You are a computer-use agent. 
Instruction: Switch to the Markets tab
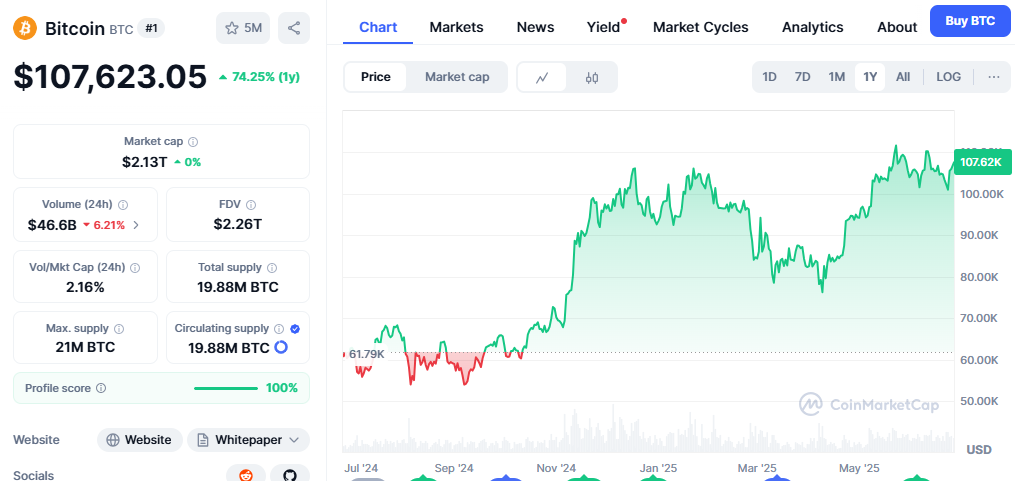[456, 27]
